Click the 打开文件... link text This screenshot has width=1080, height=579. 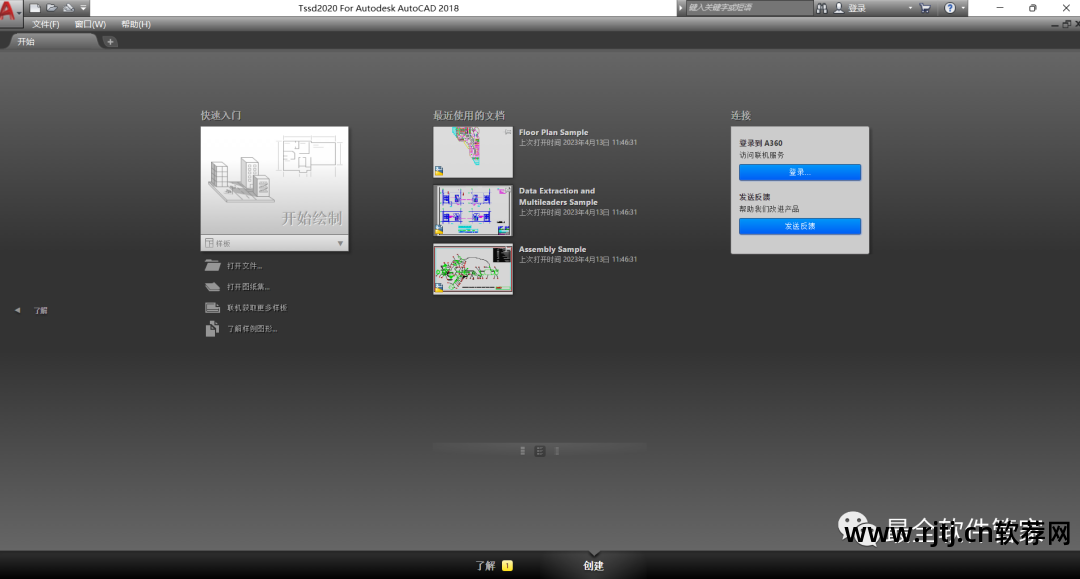click(x=245, y=266)
